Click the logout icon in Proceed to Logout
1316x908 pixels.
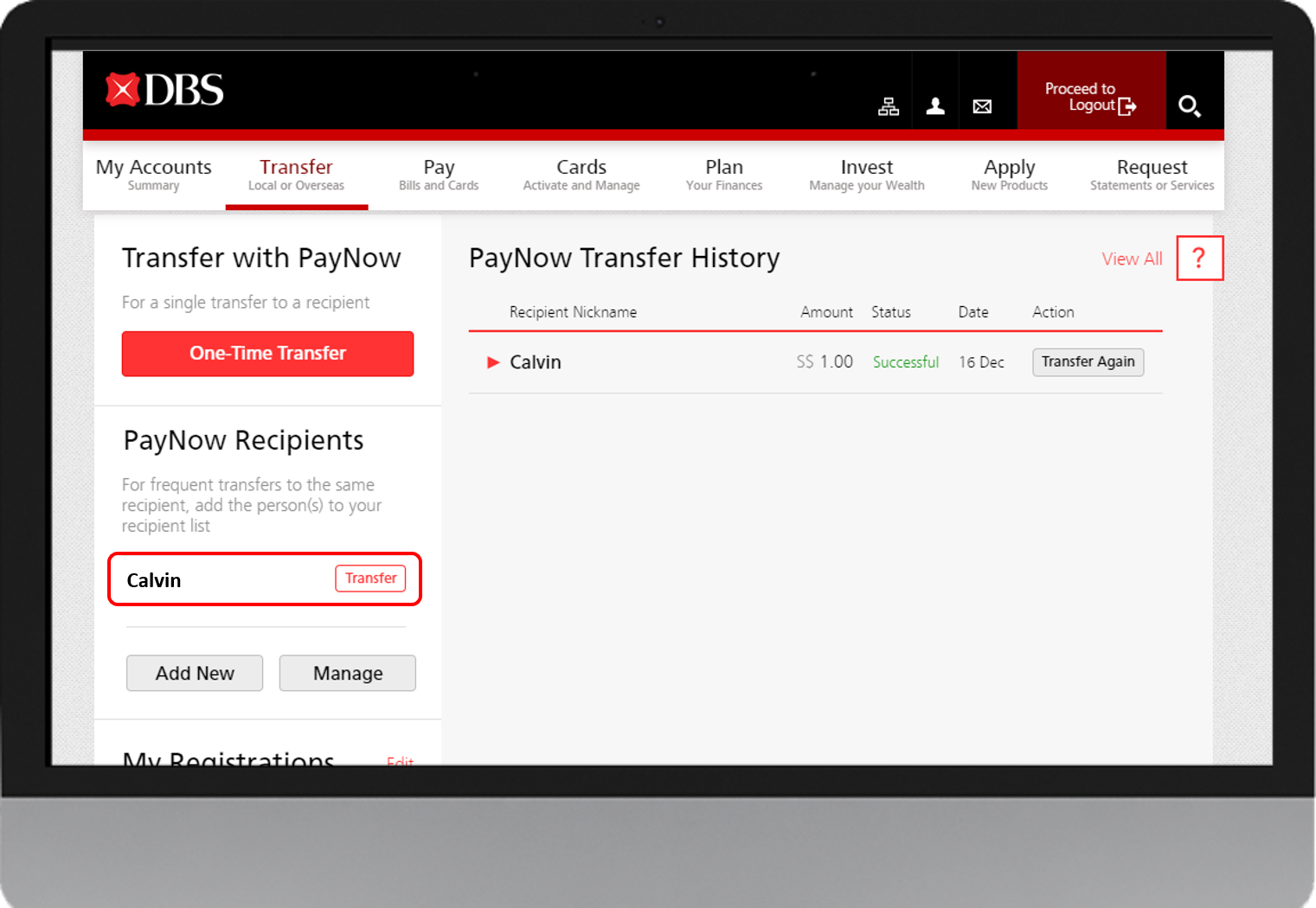coord(1127,106)
